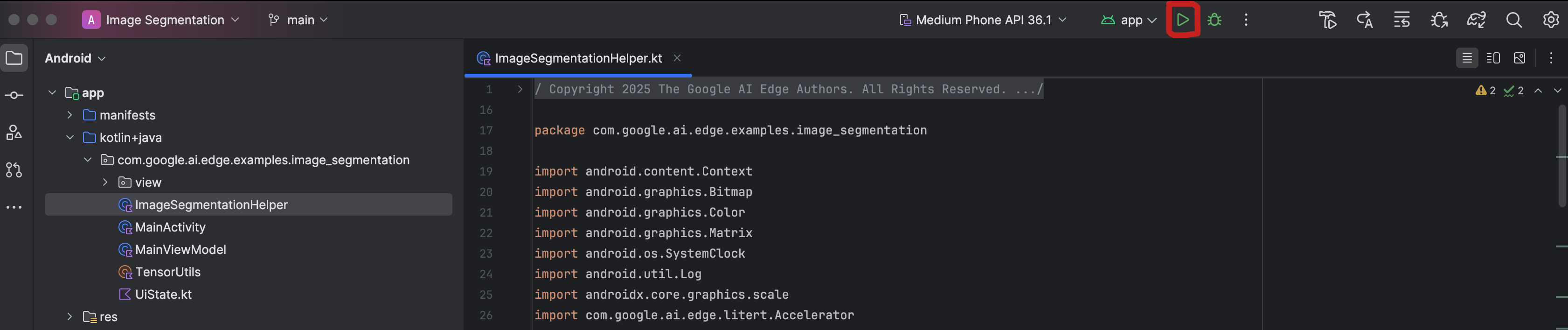Run the app with the green play button

click(x=1182, y=20)
